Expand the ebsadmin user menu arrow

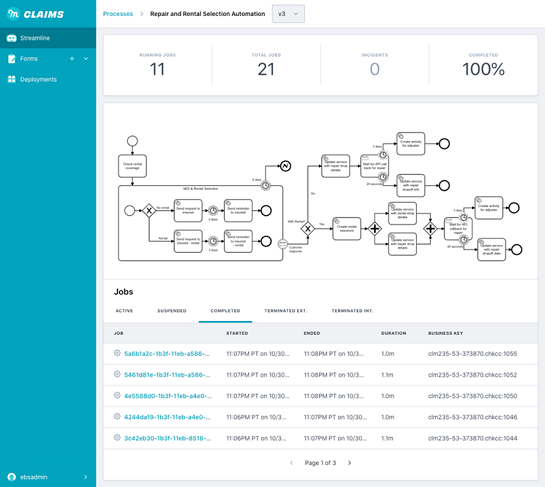pos(86,477)
